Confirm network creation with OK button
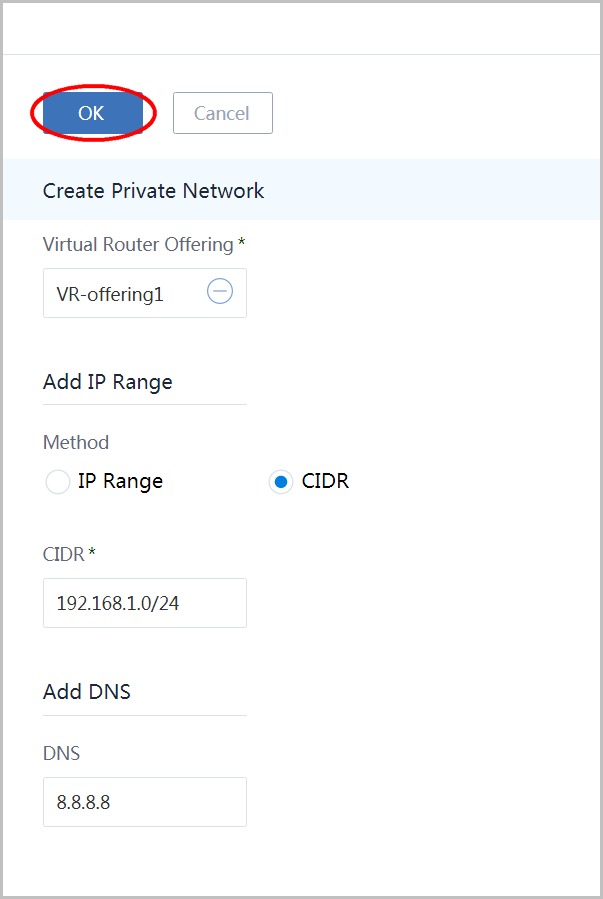Screen dimensions: 603x899 [92, 113]
